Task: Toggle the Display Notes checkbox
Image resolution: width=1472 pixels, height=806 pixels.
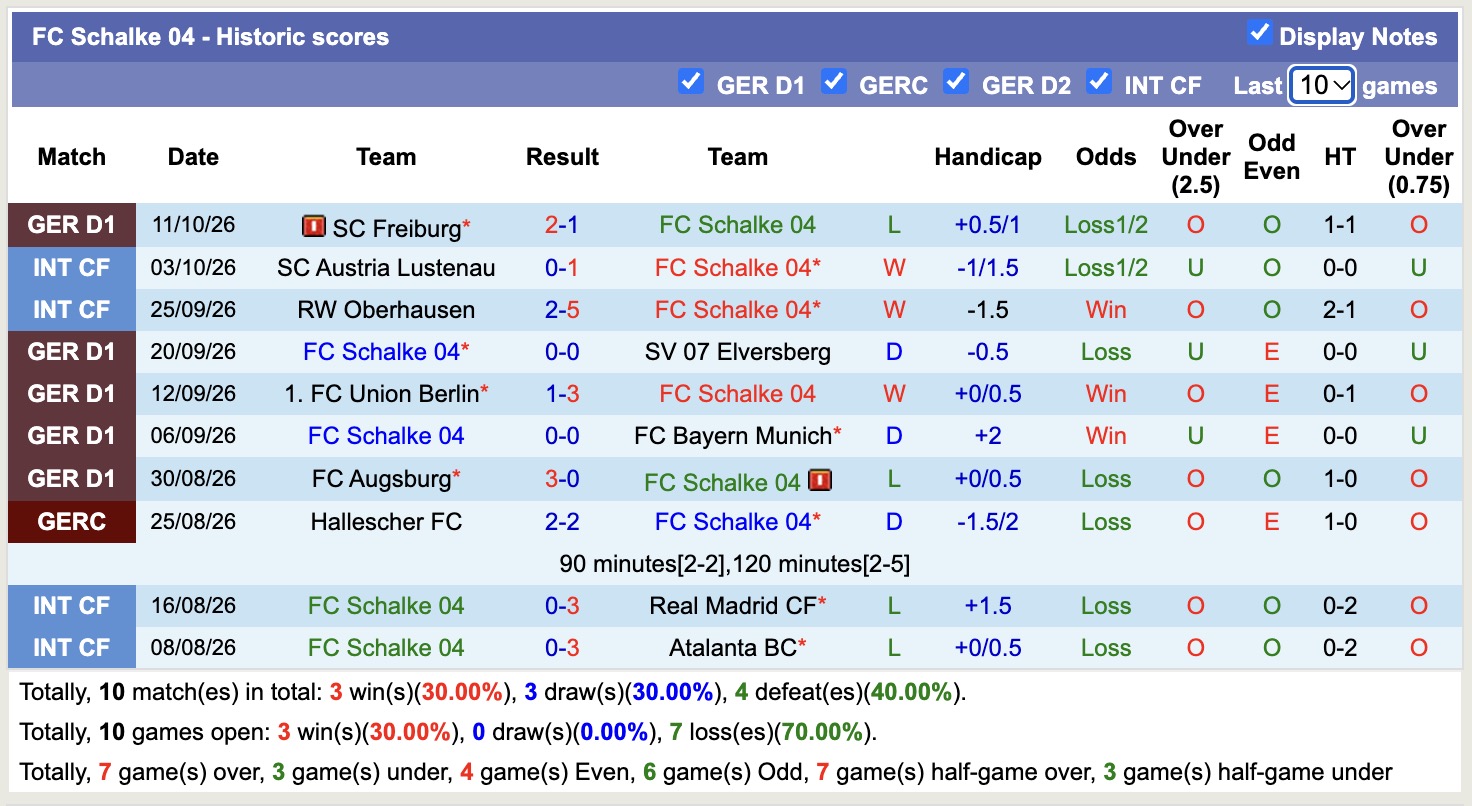Action: coord(1259,33)
